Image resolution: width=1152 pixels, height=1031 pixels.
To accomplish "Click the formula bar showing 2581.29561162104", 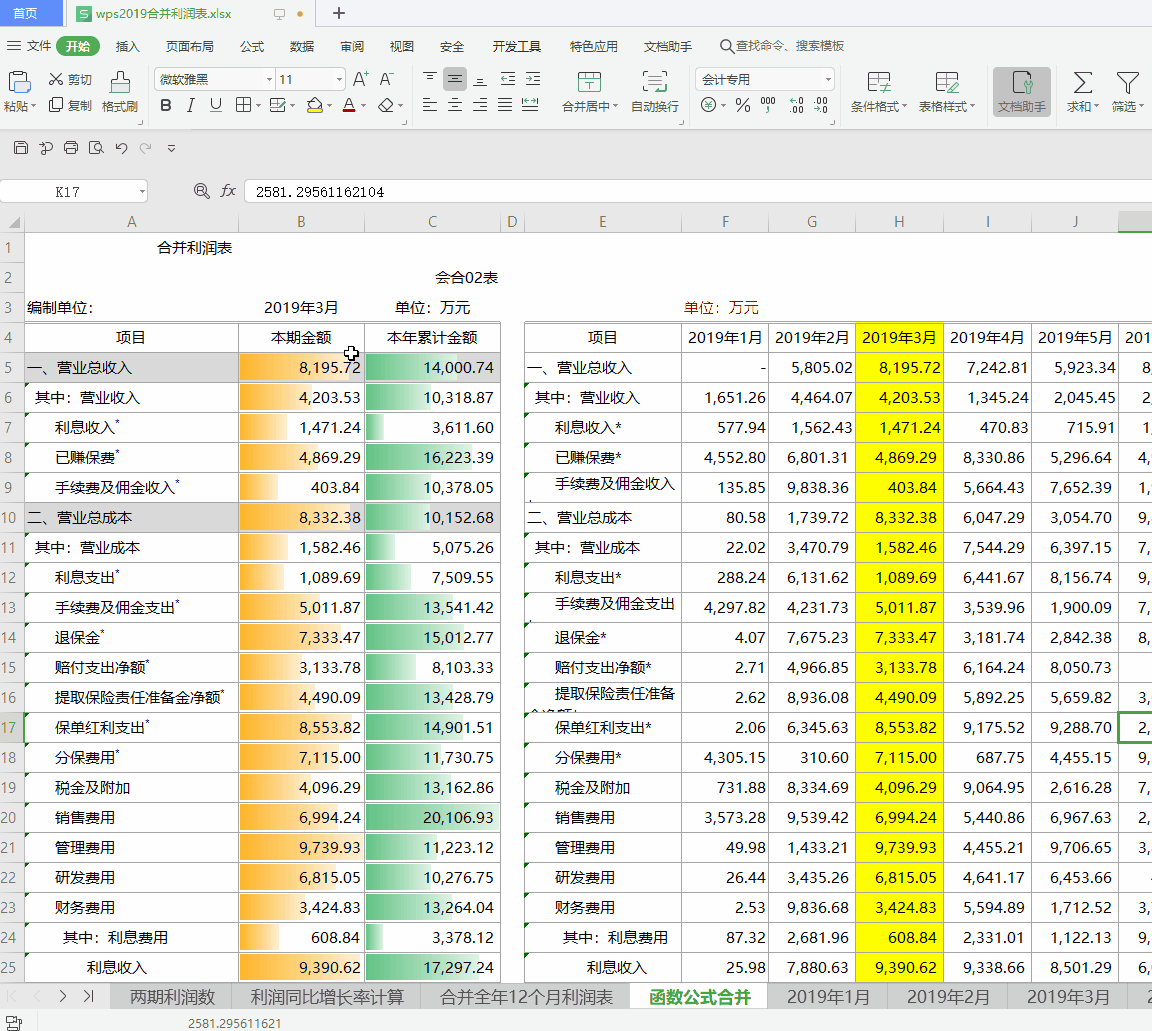I will point(696,192).
